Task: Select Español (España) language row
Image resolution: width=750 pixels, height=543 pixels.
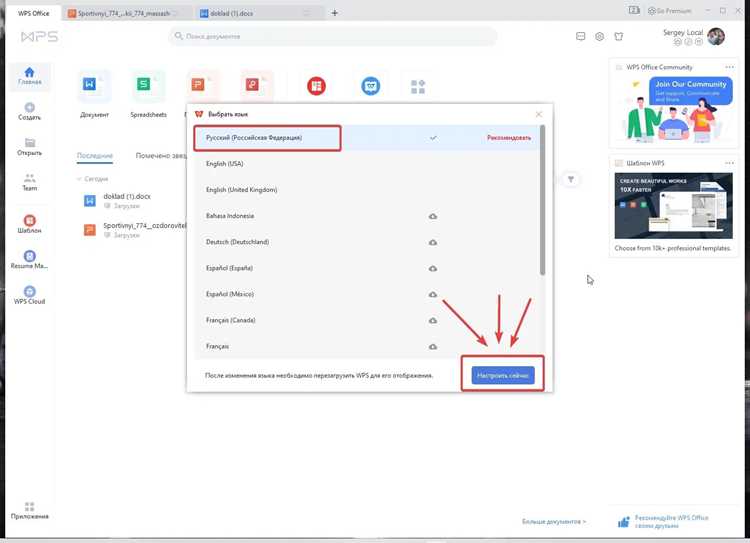Action: (366, 268)
